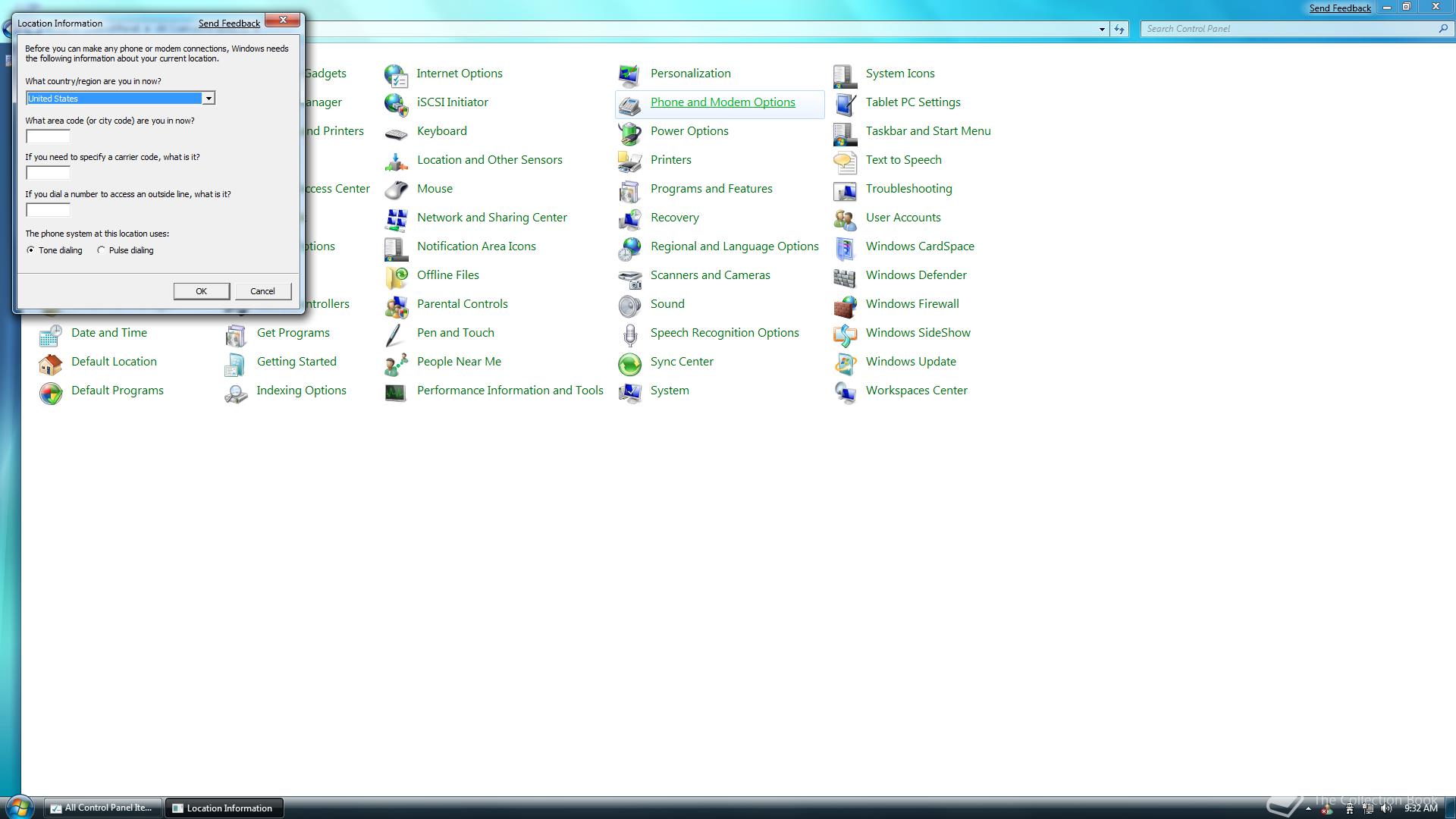Screen dimensions: 1456x819
Task: Open the Indexing Options link
Action: click(301, 391)
